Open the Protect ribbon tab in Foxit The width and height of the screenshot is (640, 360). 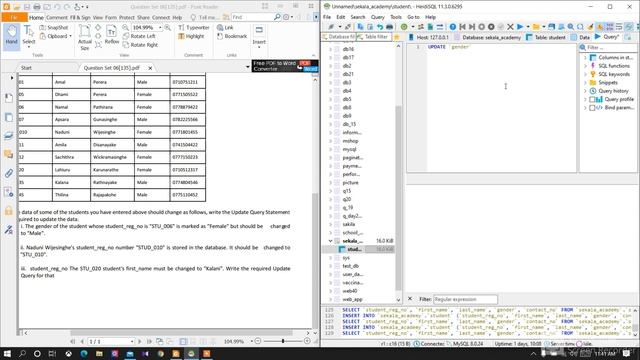click(x=127, y=18)
